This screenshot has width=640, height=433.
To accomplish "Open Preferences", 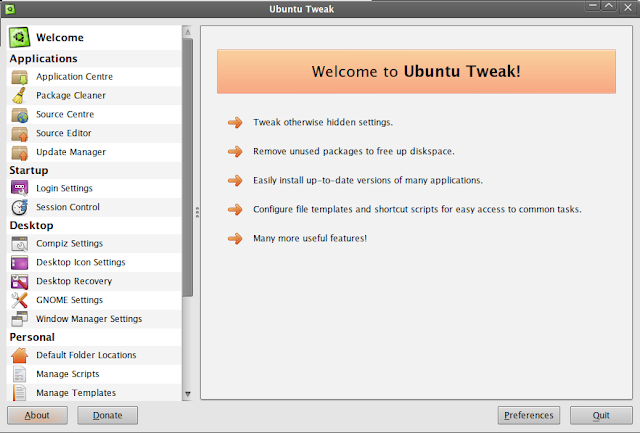I will click(x=529, y=415).
